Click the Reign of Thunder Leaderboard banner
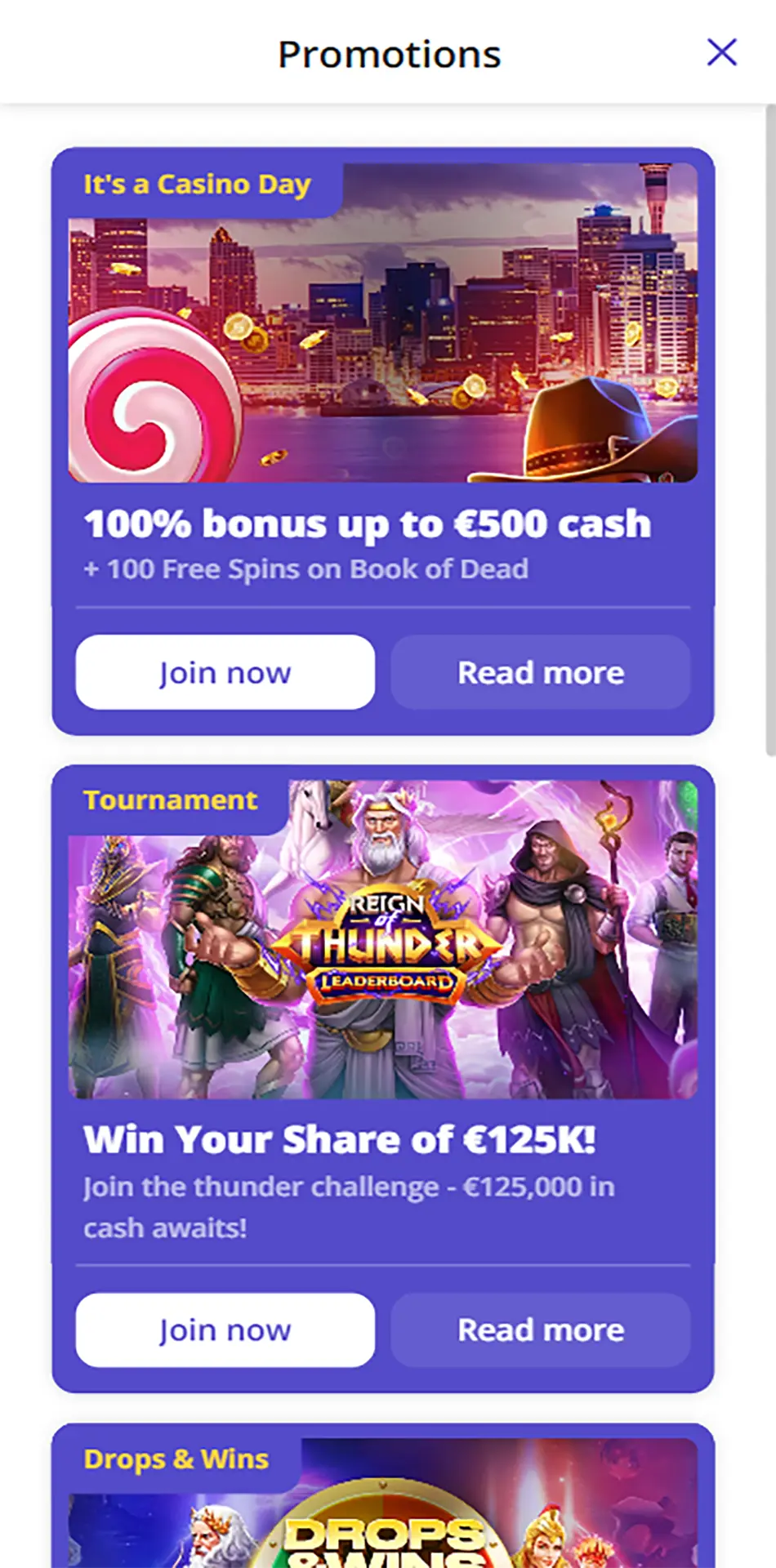 click(x=383, y=939)
